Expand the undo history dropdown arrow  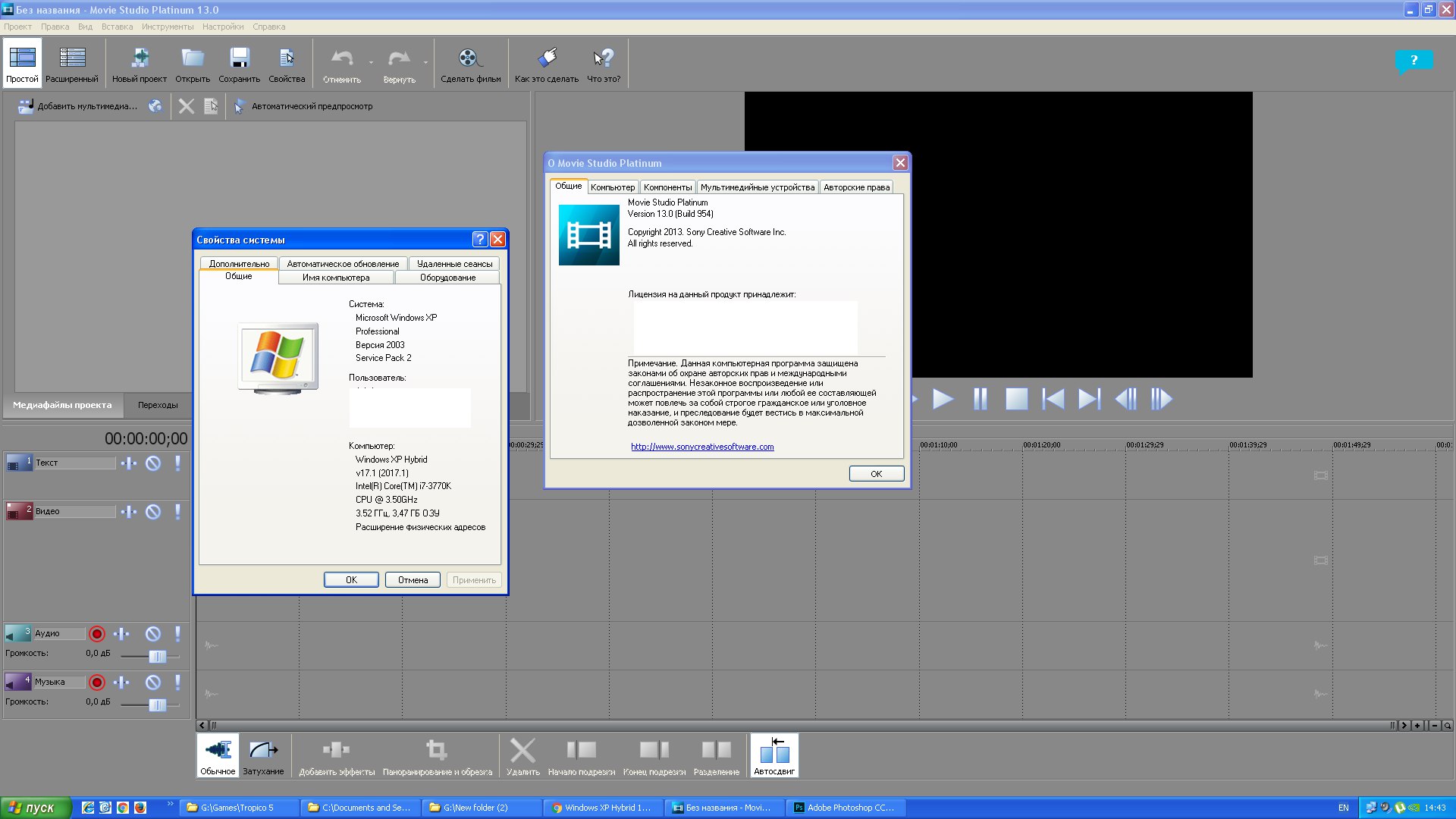tap(371, 62)
